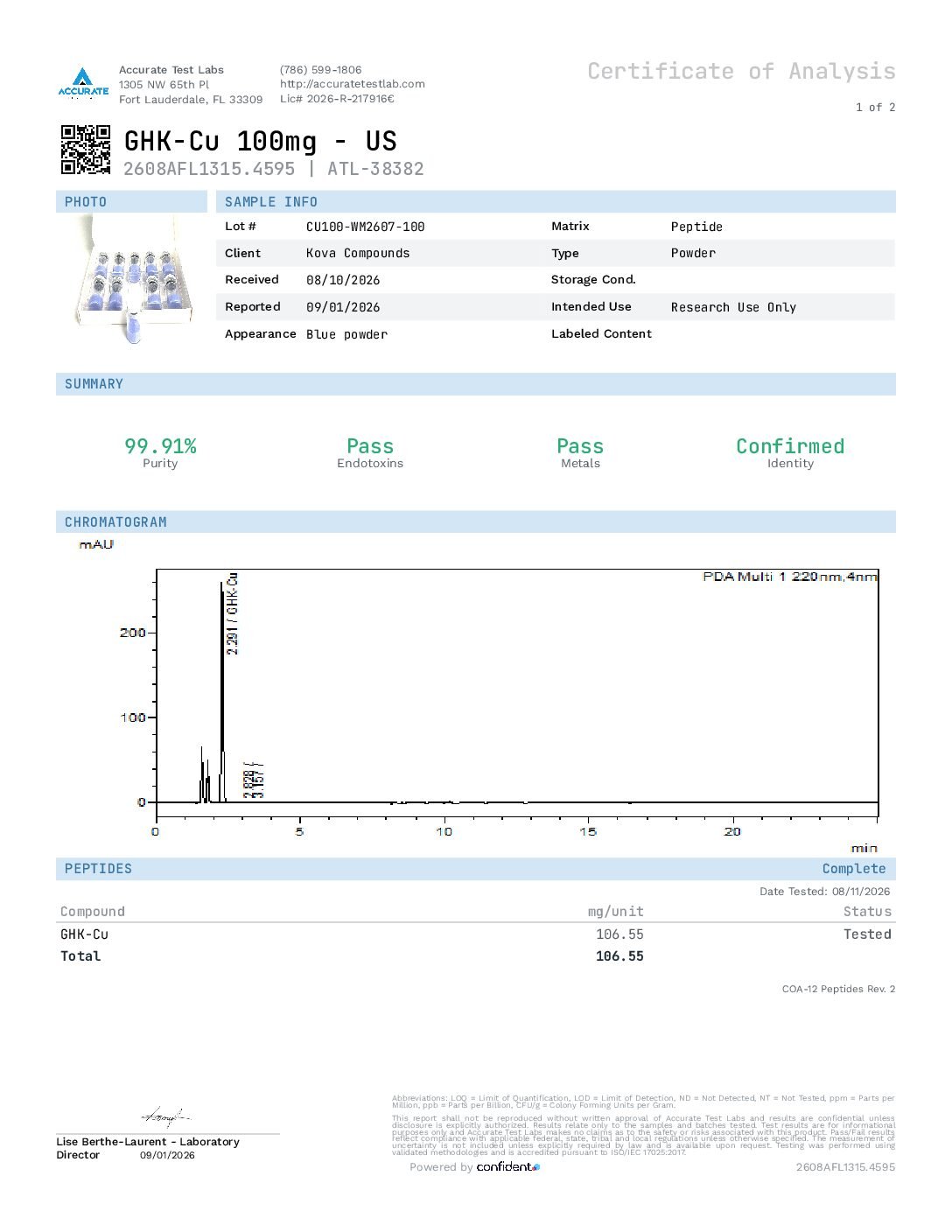Click the Confident logo in the footer
The height and width of the screenshot is (1232, 952).
coord(508,1166)
